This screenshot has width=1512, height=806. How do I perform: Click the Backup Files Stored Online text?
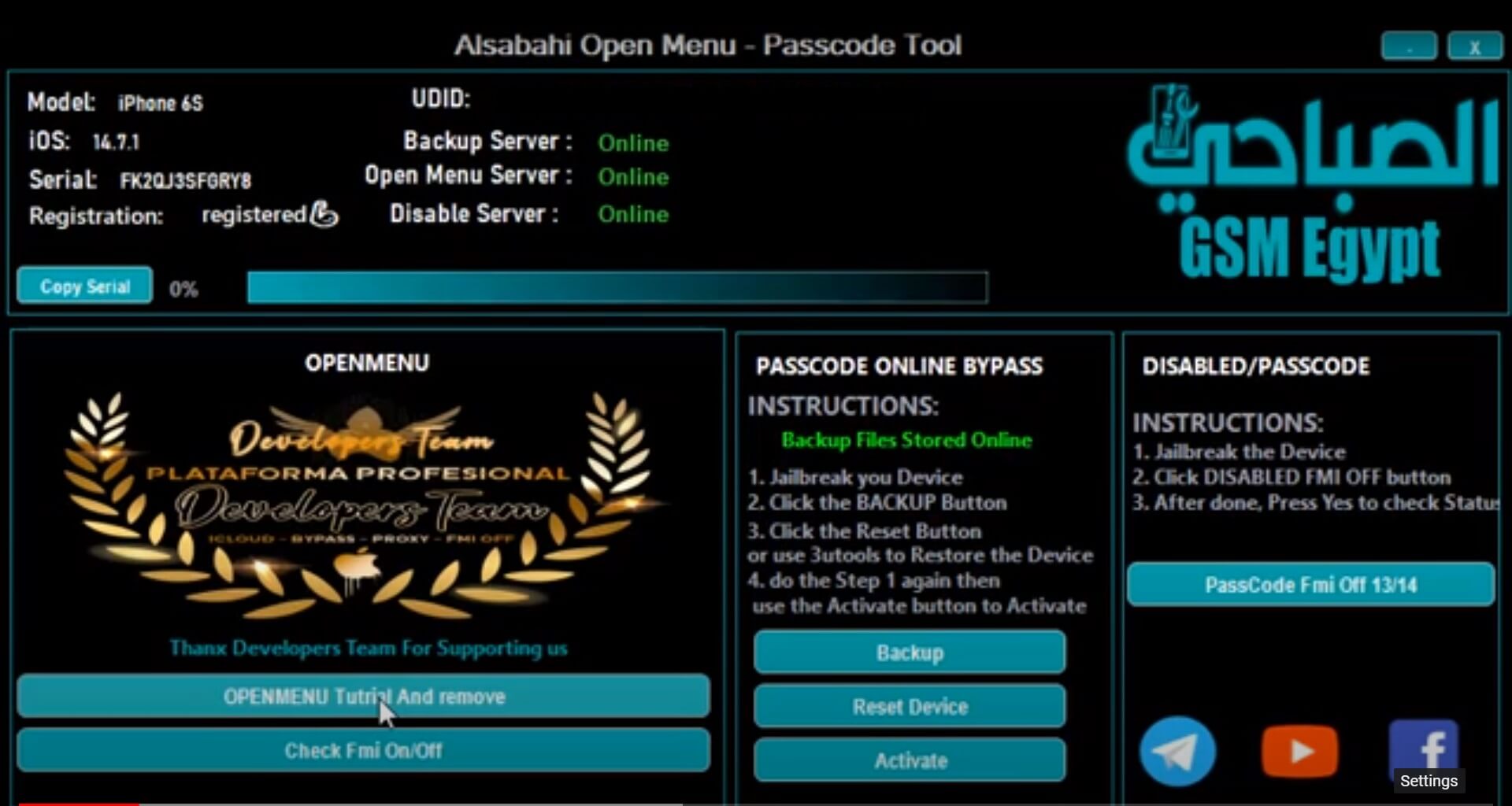906,440
